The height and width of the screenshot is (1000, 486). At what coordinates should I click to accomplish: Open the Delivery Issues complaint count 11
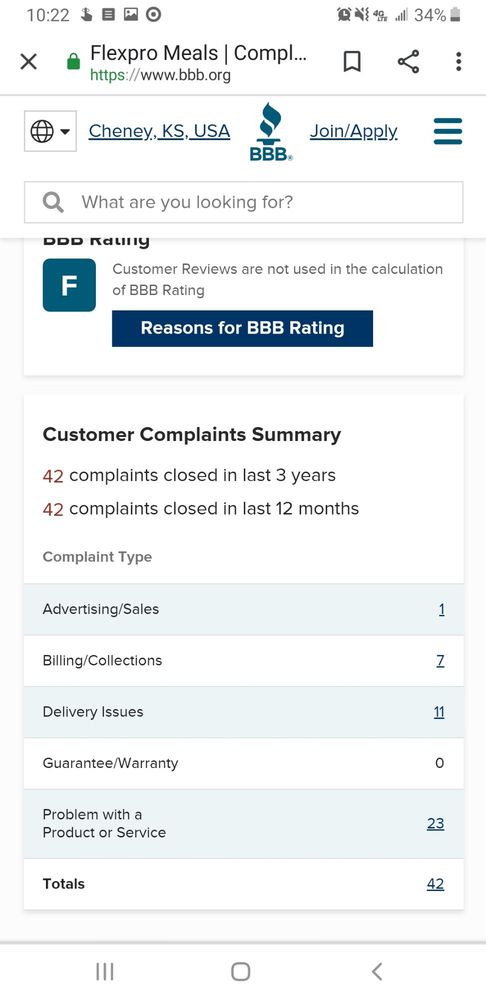(x=439, y=712)
